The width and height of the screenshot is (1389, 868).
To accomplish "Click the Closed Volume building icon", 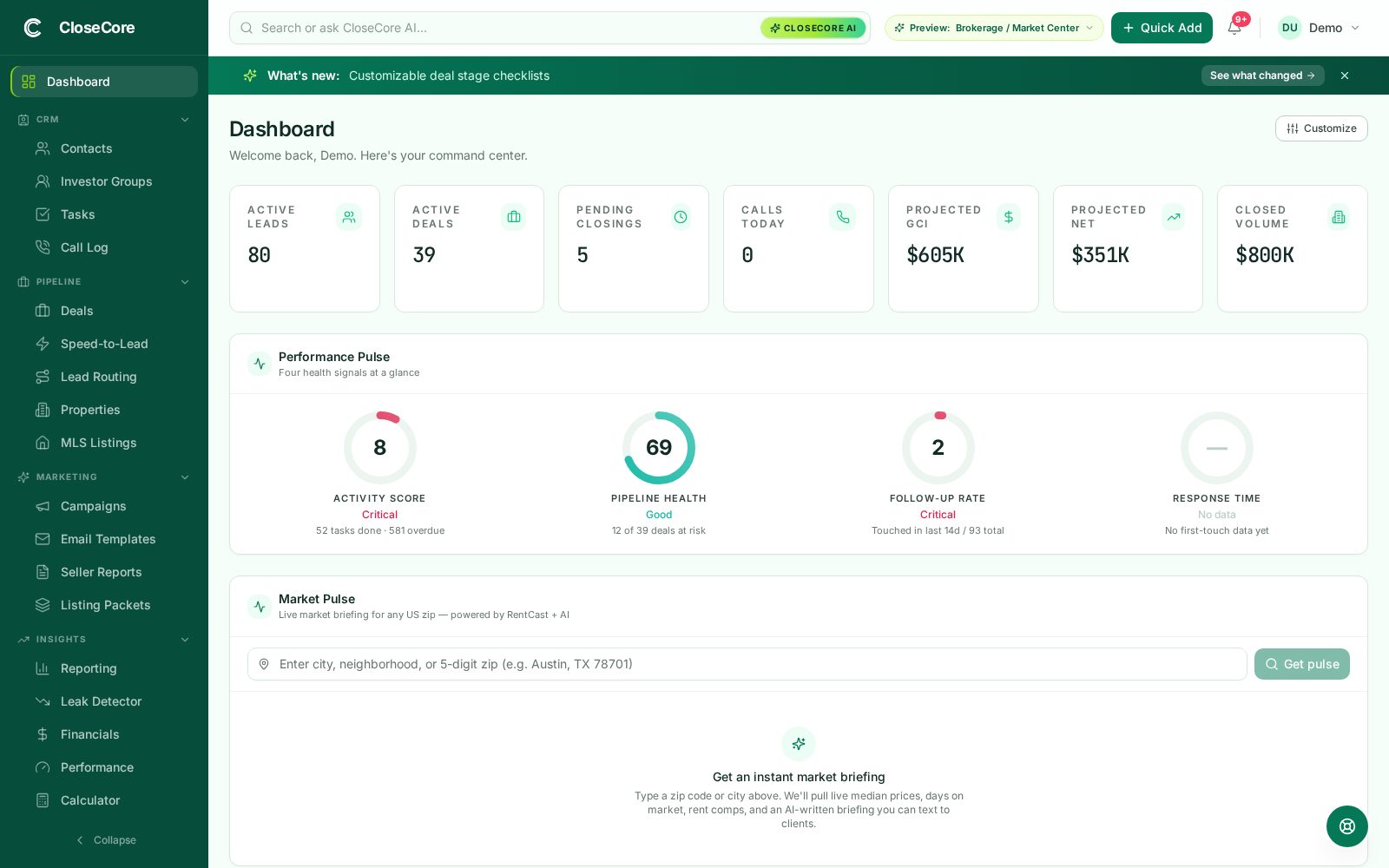I will [x=1339, y=217].
